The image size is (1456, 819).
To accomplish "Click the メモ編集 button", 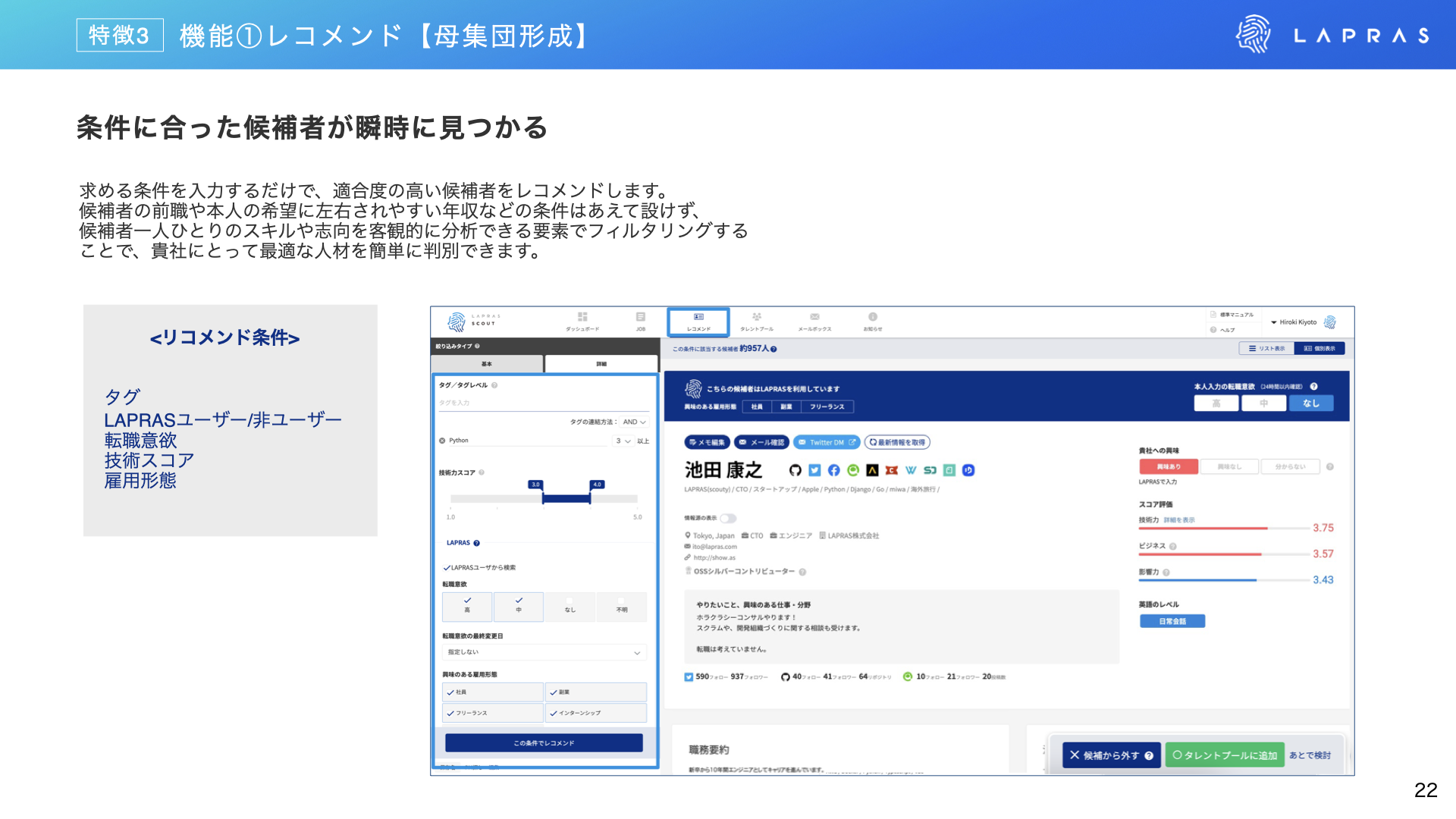I will click(707, 442).
